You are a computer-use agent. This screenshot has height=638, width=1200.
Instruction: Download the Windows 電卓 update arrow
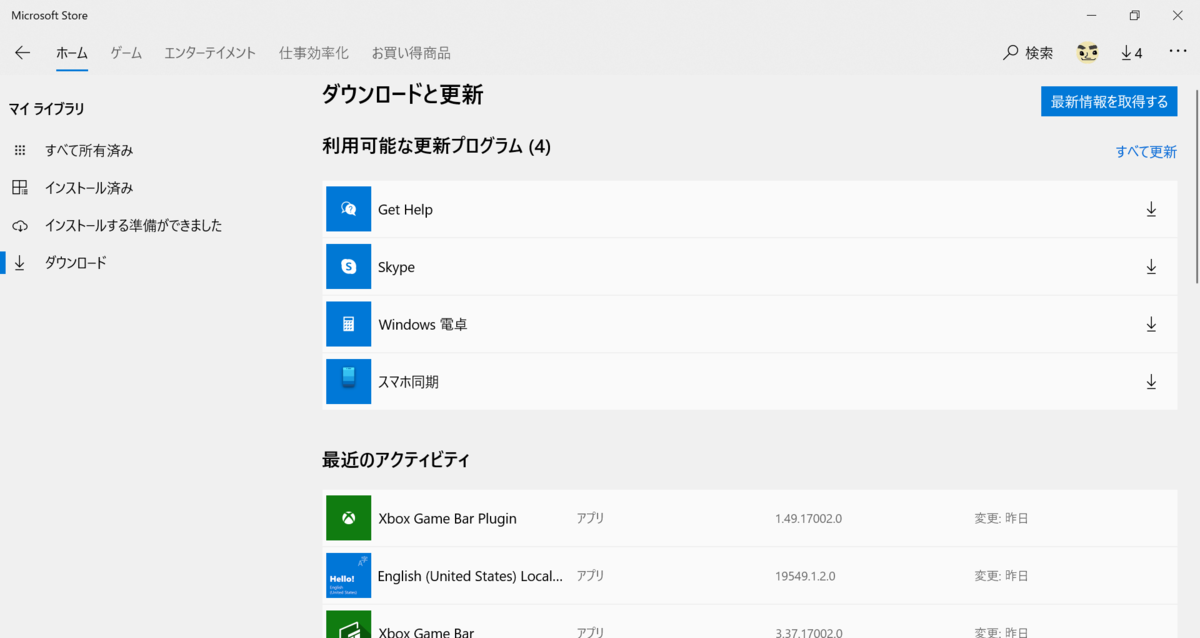1151,324
